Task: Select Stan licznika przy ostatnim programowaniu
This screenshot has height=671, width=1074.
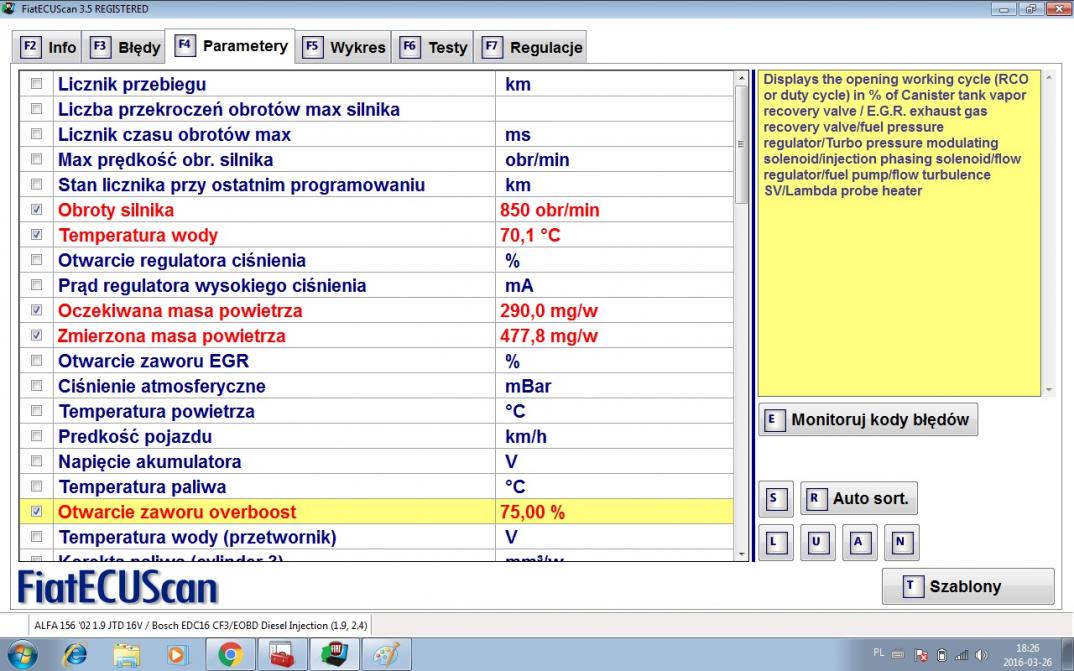Action: [x=376, y=184]
